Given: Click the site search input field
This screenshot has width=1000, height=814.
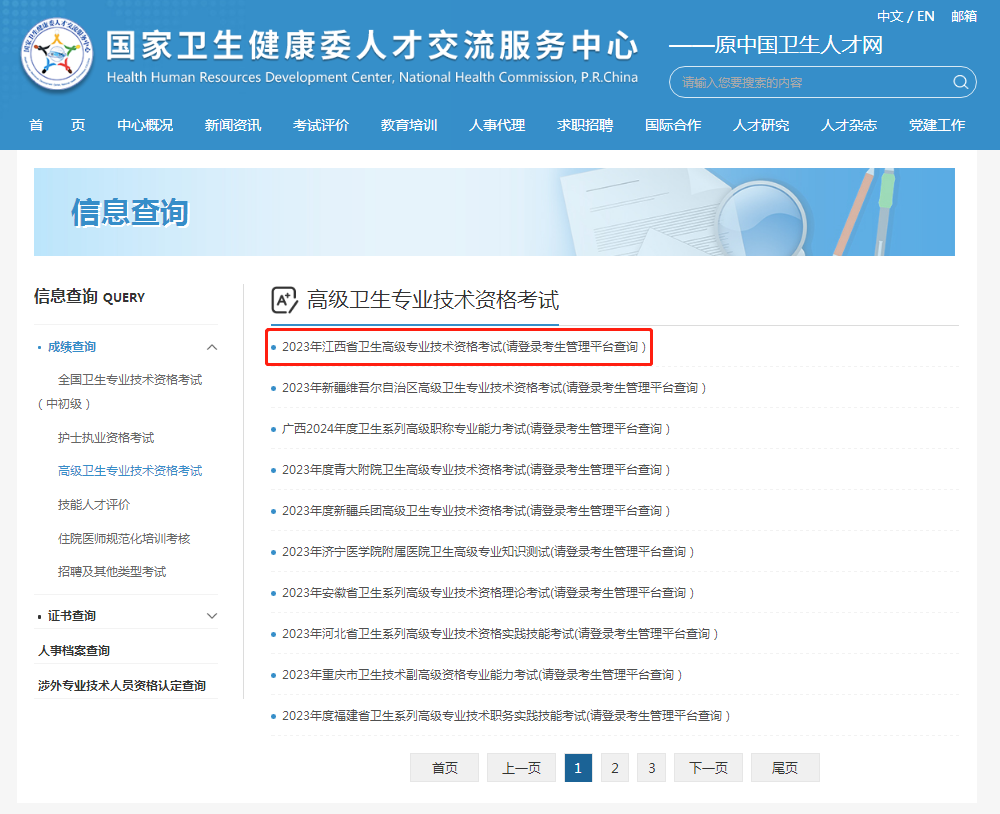Looking at the screenshot, I should [x=810, y=82].
